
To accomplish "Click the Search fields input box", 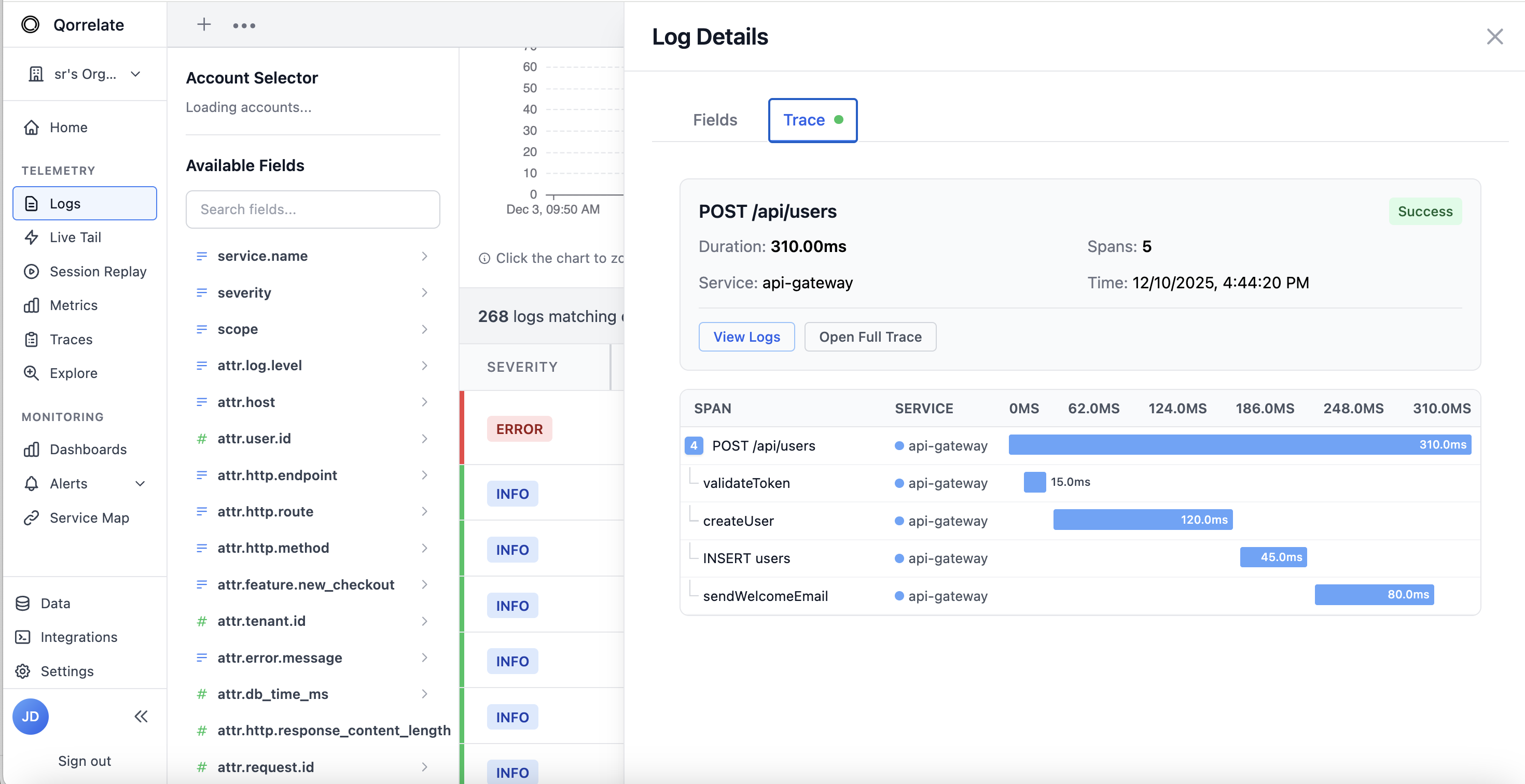I will [313, 209].
